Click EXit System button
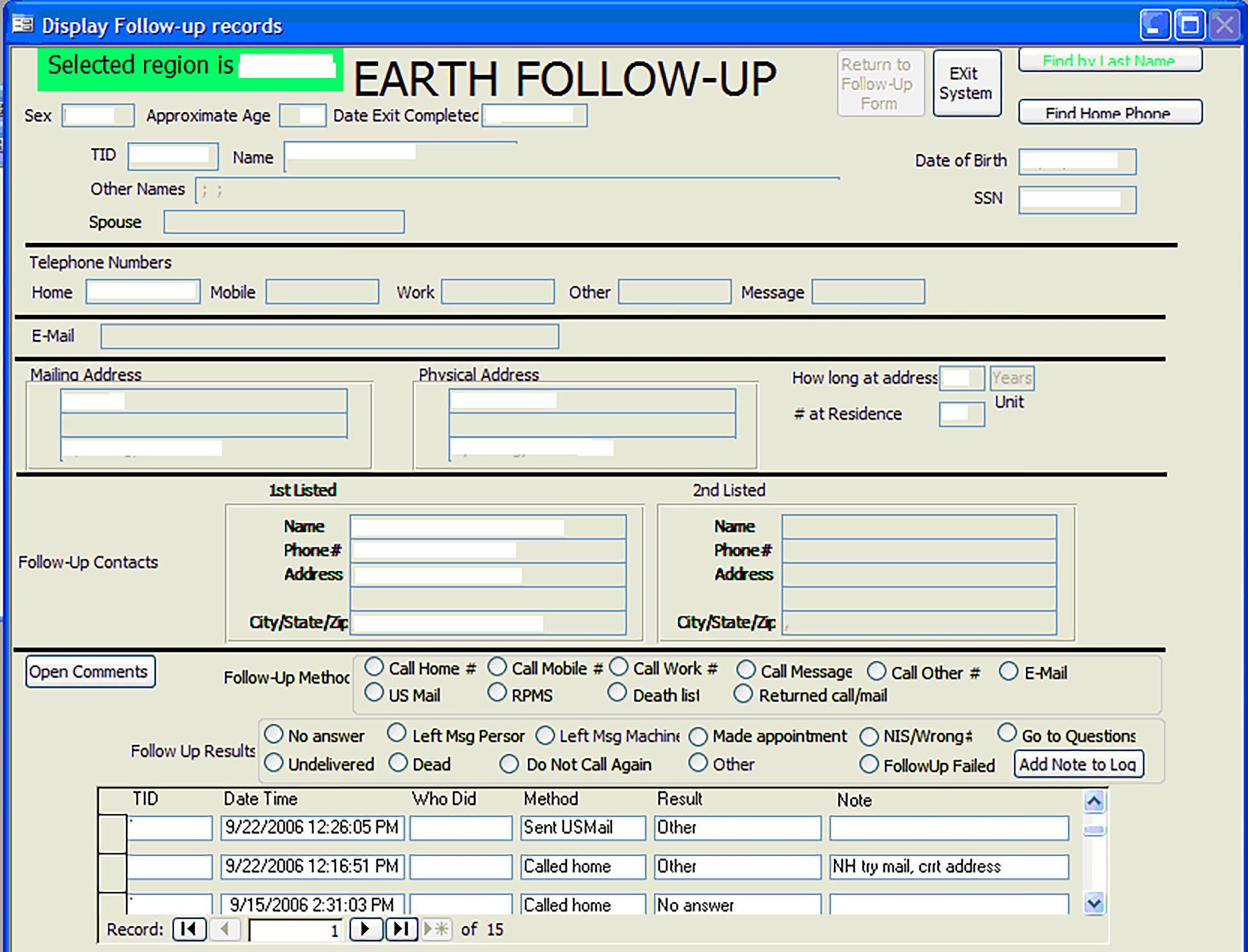 (x=966, y=83)
